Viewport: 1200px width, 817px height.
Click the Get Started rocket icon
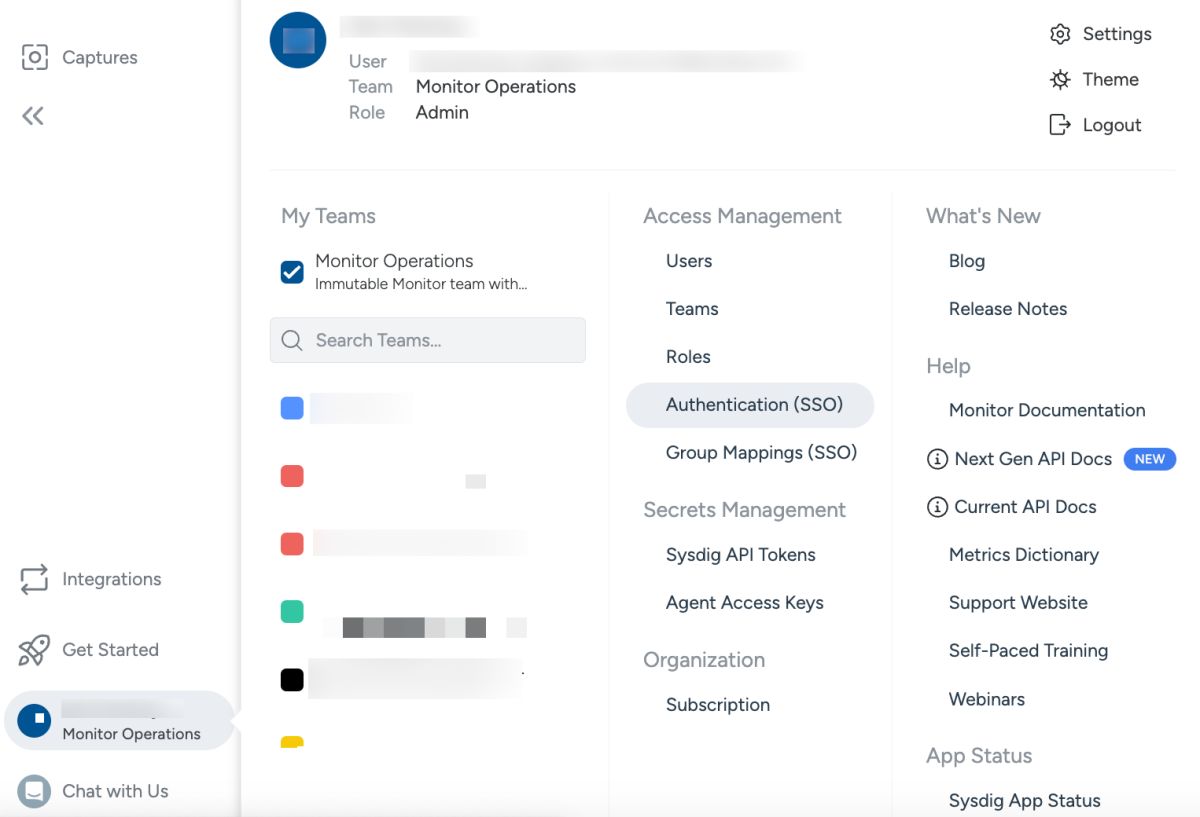[x=34, y=650]
